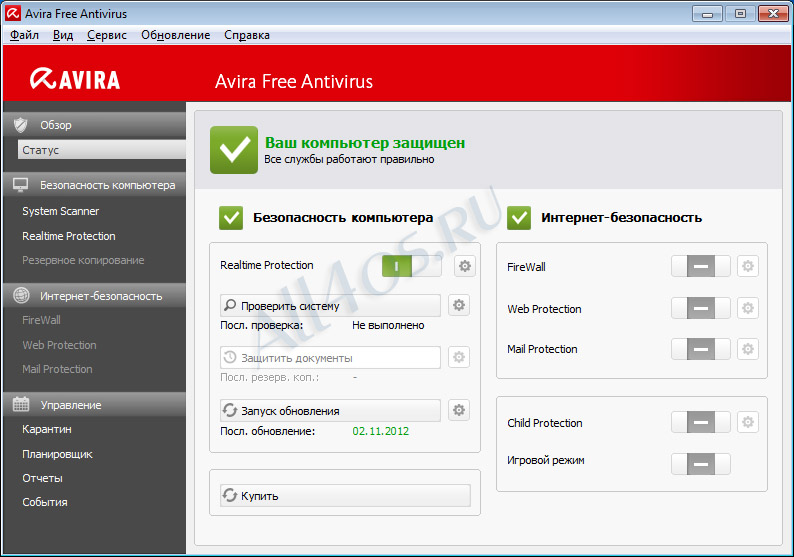Click the last update date 02.11.2012
The width and height of the screenshot is (794, 557).
[380, 431]
